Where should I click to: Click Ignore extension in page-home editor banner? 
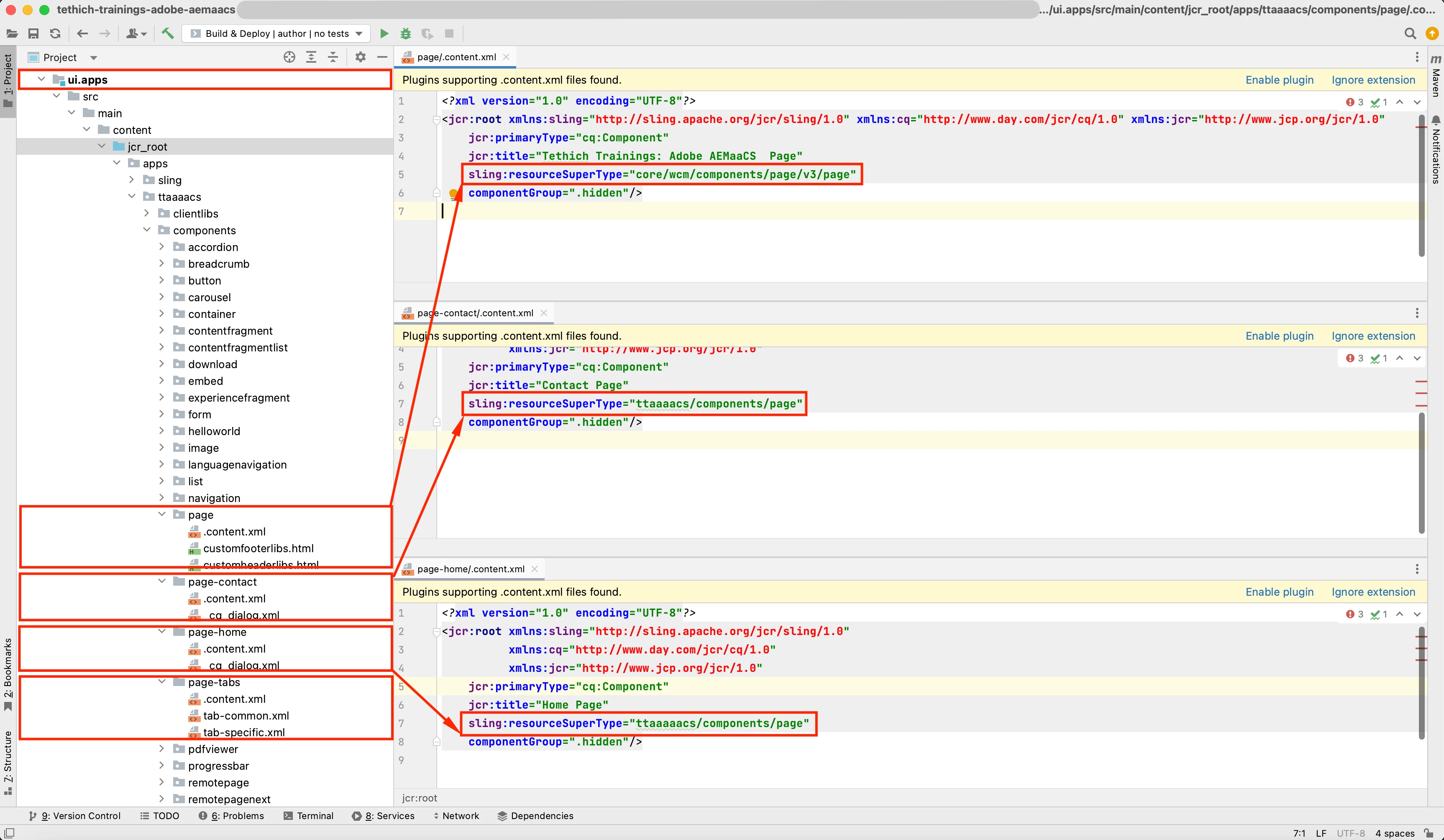pos(1373,592)
